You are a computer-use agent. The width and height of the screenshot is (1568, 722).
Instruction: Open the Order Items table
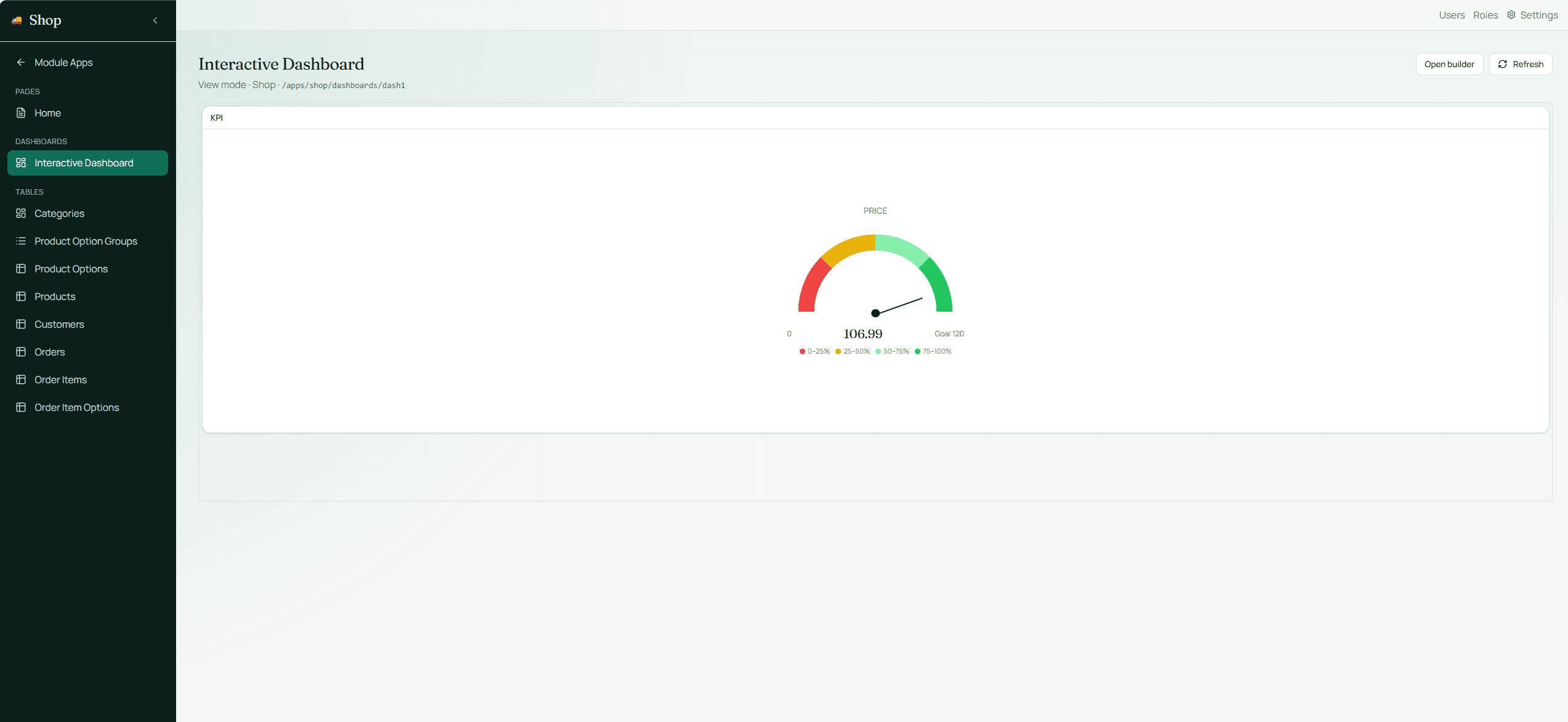point(87,379)
